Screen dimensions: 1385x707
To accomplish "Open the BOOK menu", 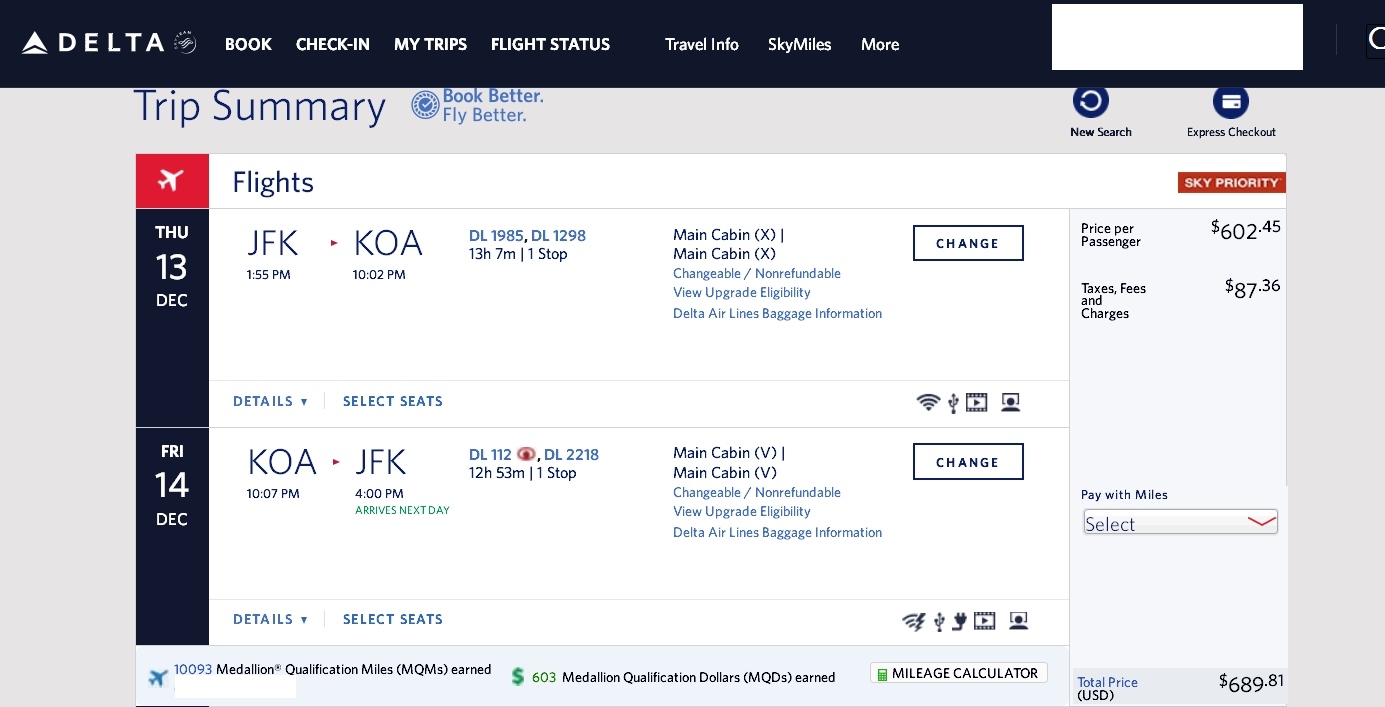I will tap(248, 44).
